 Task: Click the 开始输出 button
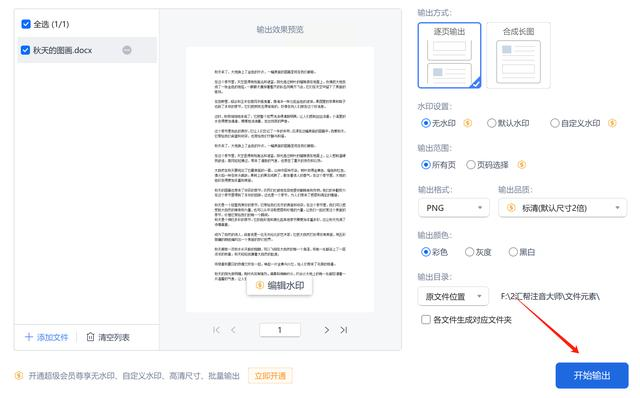pos(592,376)
